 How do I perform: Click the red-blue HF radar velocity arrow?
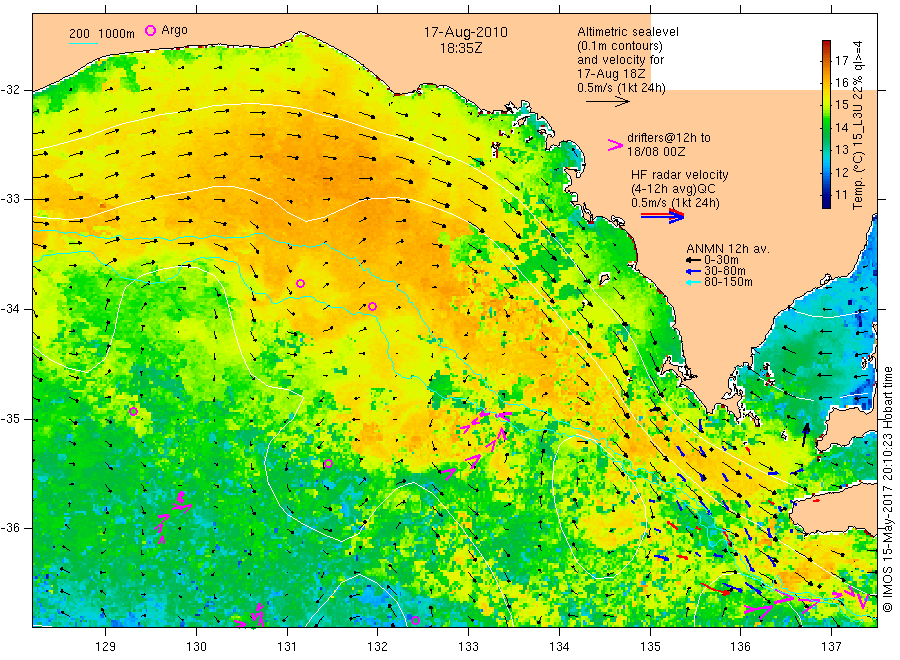pos(662,216)
